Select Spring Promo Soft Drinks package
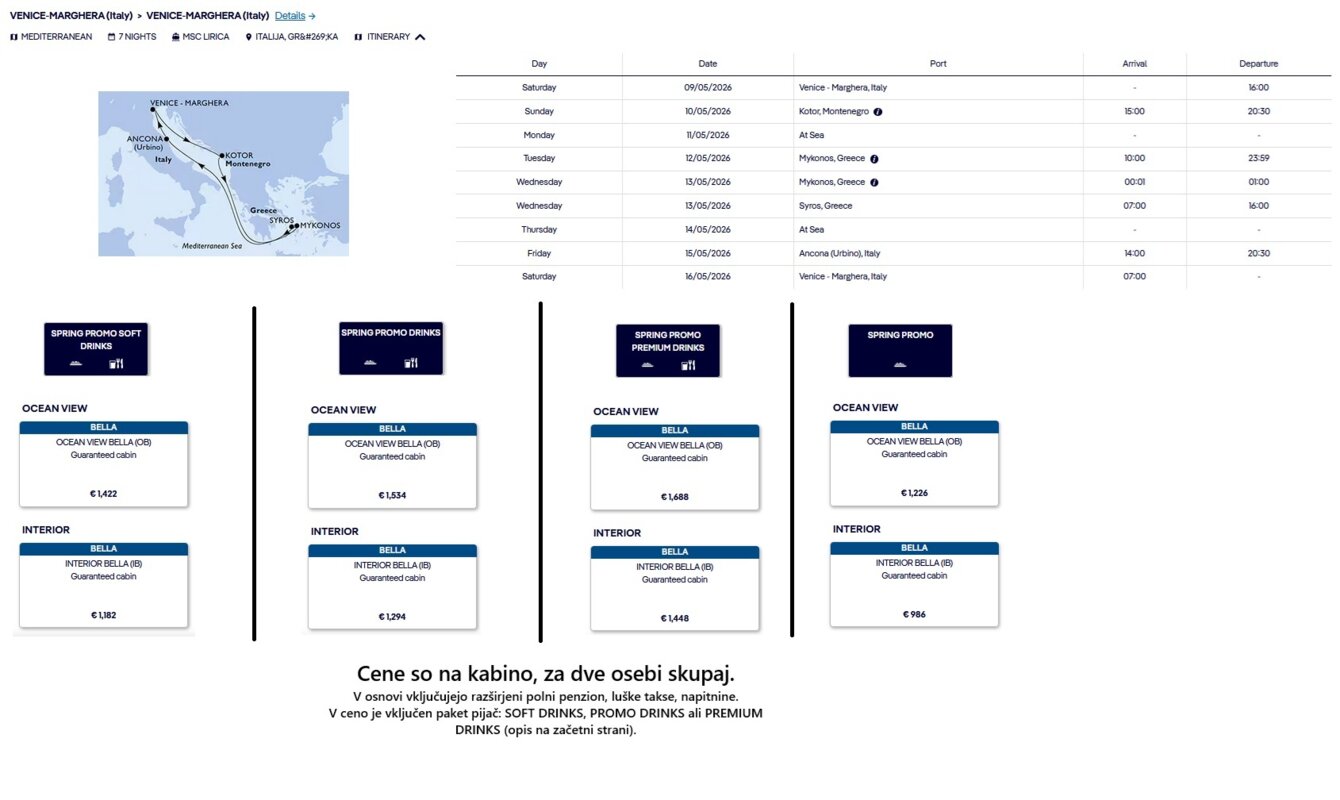The height and width of the screenshot is (800, 1340). point(96,349)
